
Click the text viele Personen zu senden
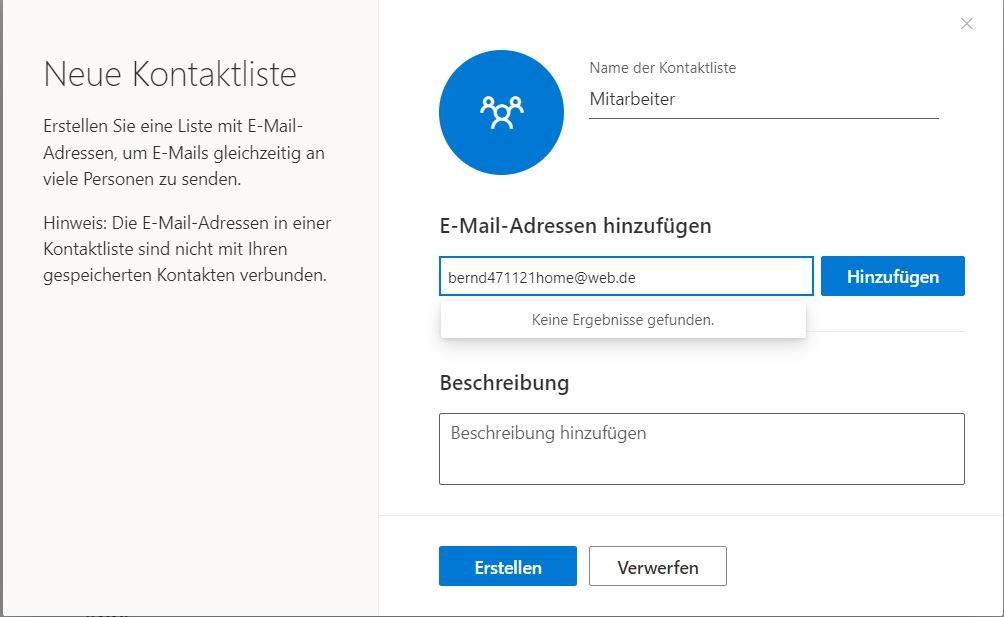(x=143, y=180)
